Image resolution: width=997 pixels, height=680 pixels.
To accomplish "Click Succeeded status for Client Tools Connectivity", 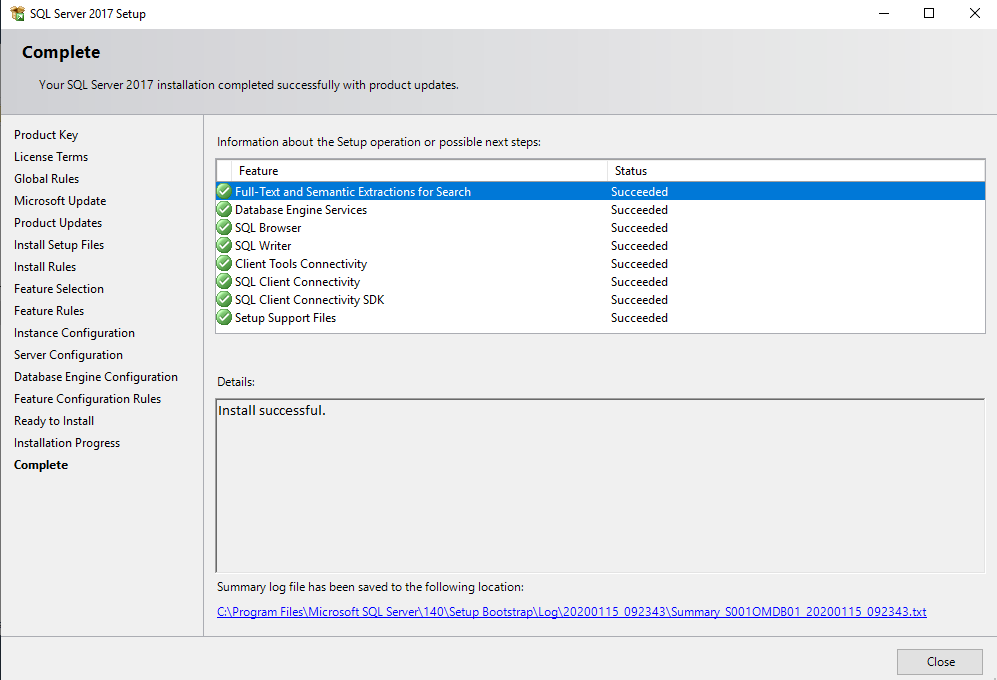I will tap(639, 263).
